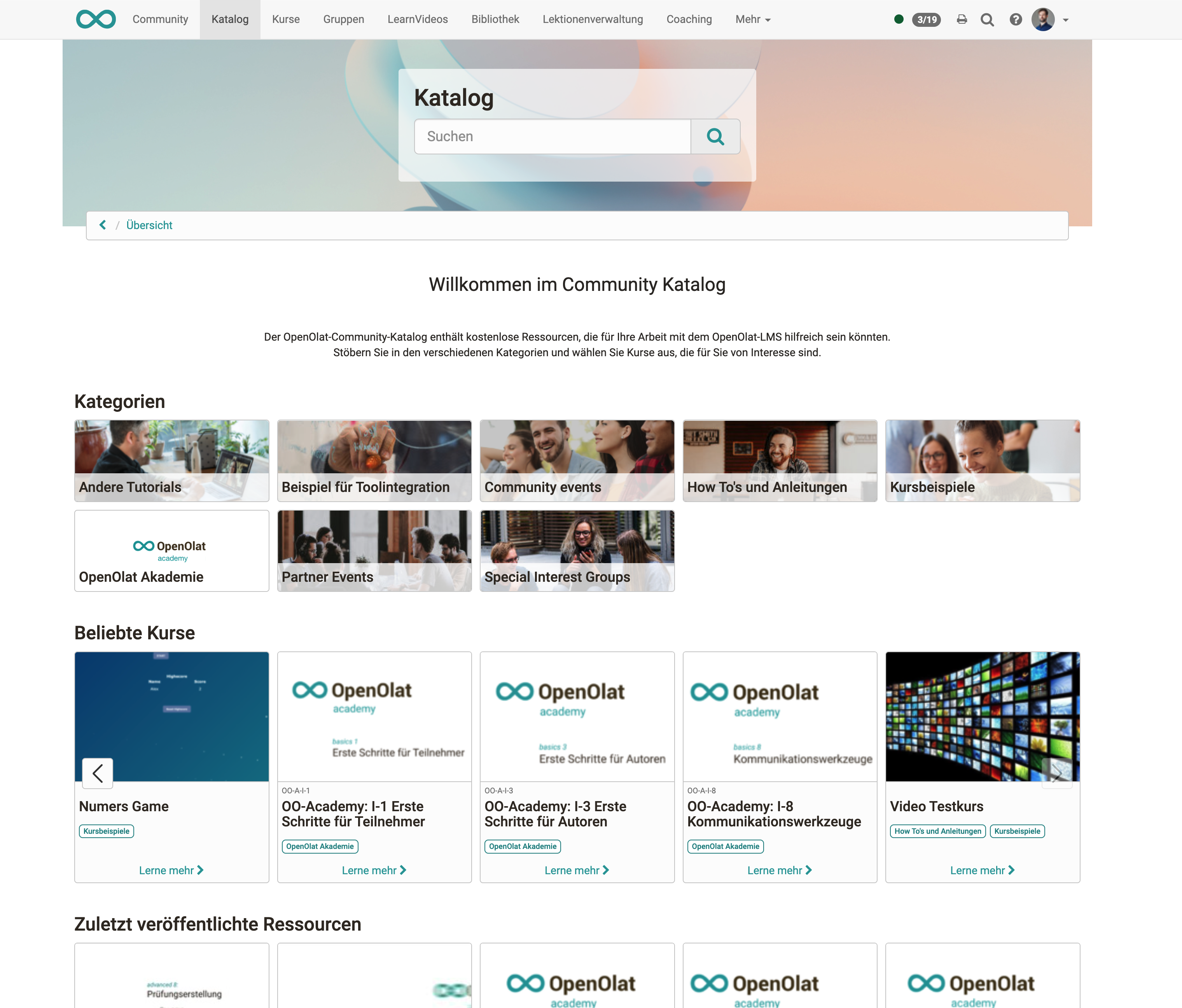Show previous courses with the left carousel arrow
This screenshot has height=1008, width=1182.
pos(98,773)
